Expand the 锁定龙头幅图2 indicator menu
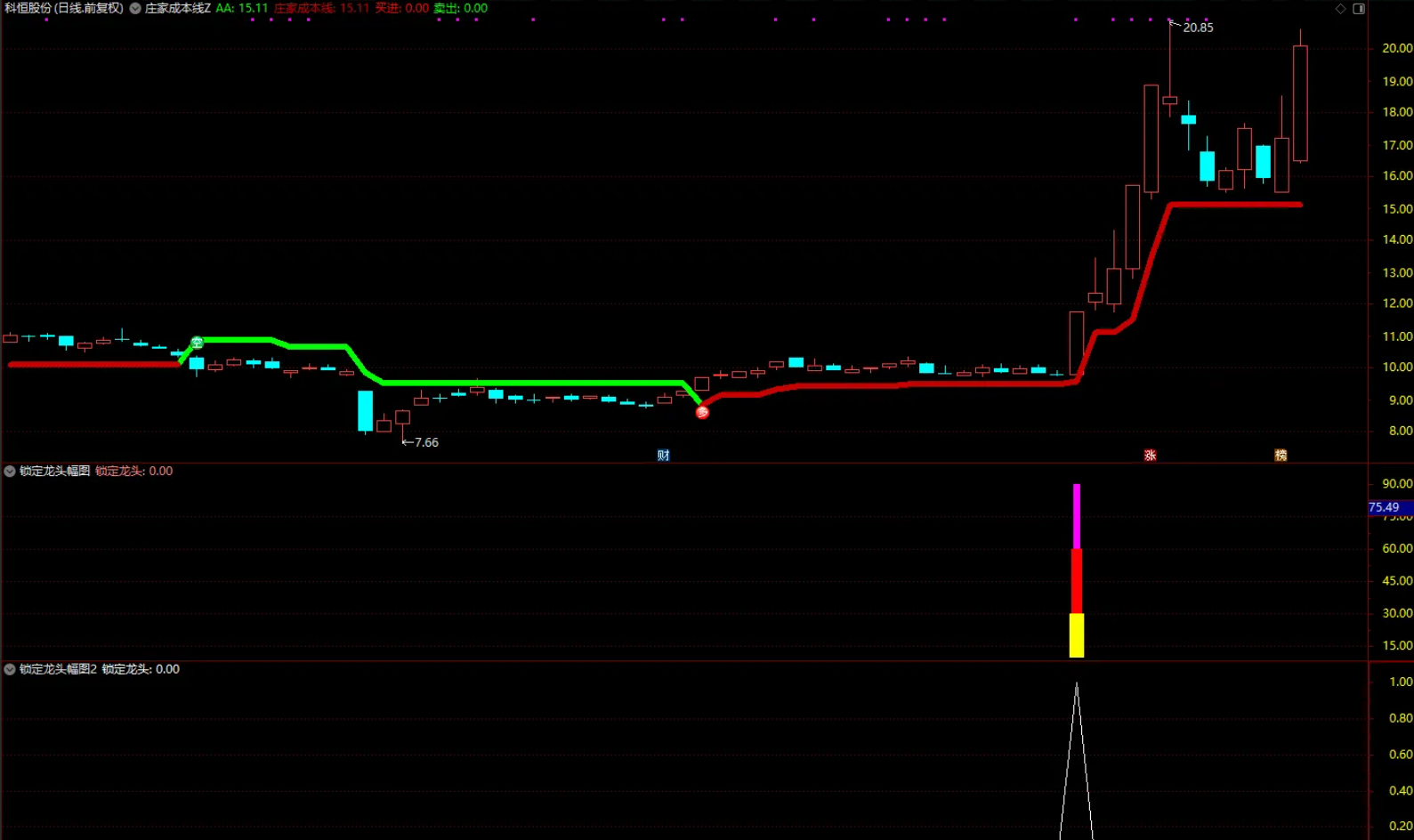The image size is (1414, 840). (10, 669)
